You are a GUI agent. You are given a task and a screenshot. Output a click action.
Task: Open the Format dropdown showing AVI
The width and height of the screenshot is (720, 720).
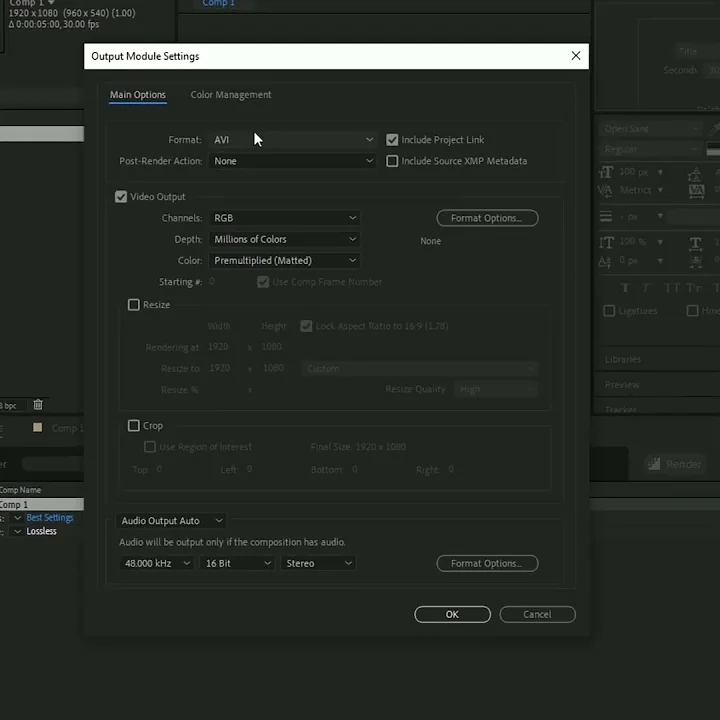pos(293,140)
